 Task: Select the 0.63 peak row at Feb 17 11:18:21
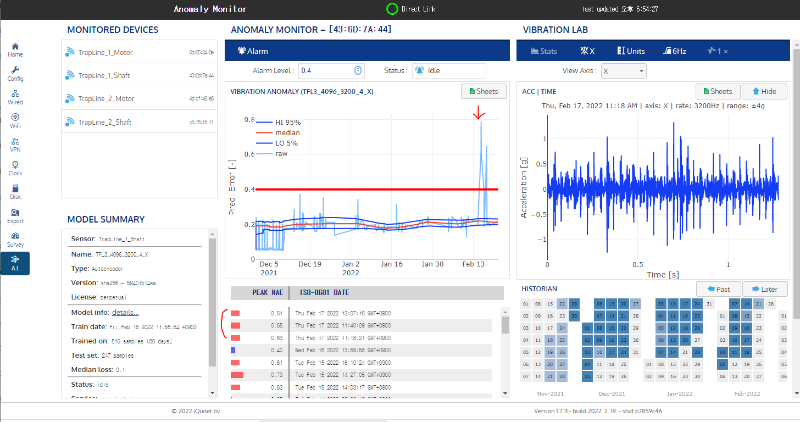coord(361,338)
